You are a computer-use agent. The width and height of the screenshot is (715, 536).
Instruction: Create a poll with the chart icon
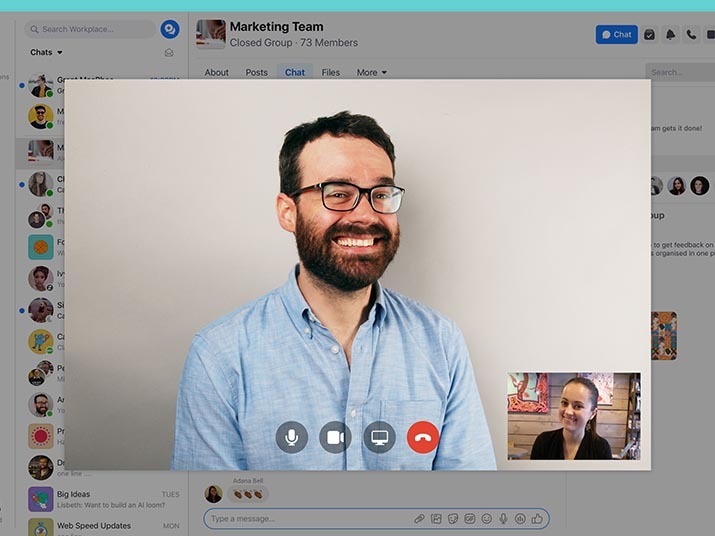(520, 519)
